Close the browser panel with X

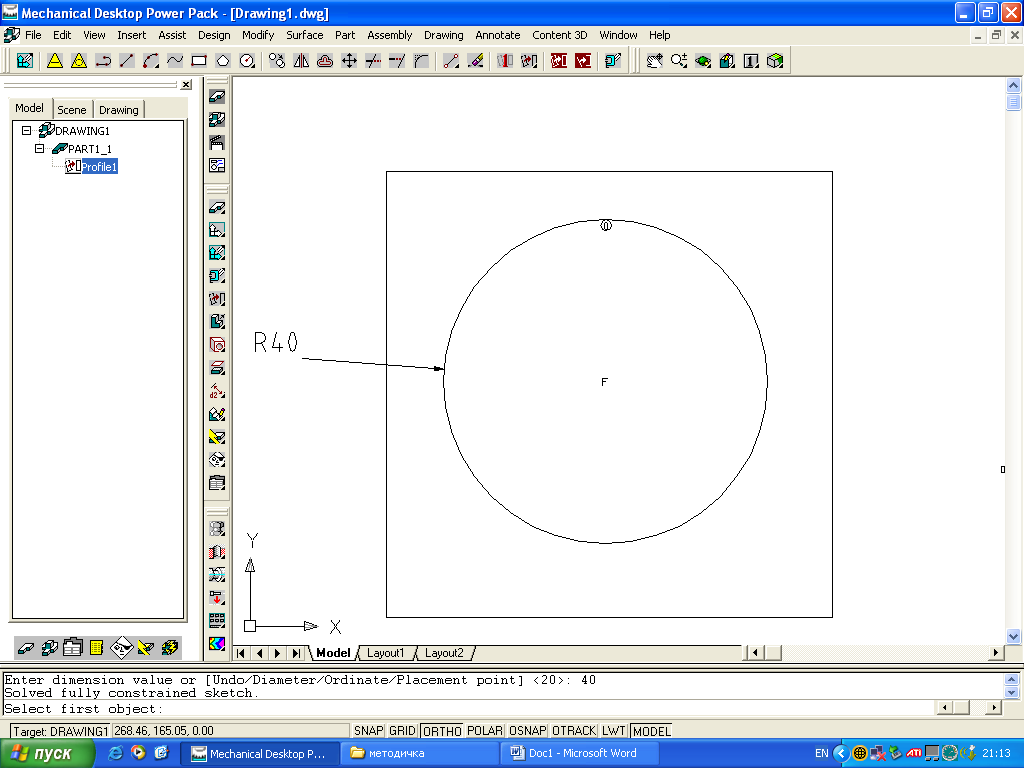(186, 84)
